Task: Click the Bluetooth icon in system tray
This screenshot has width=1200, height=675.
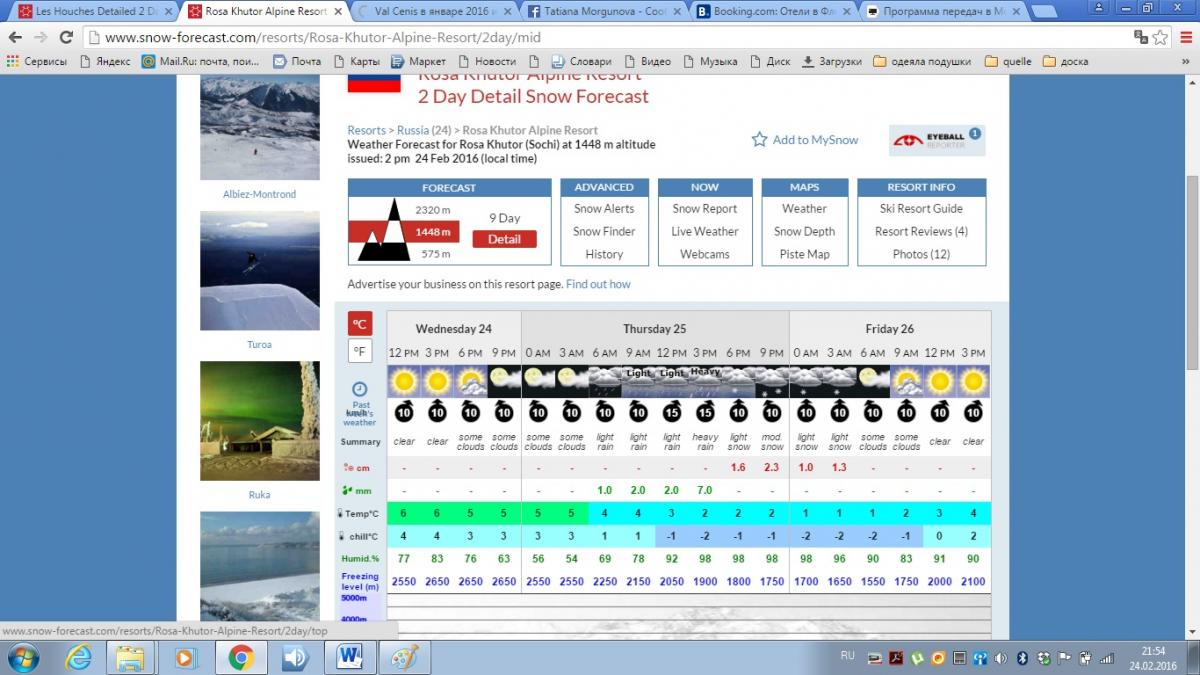Action: point(1021,657)
